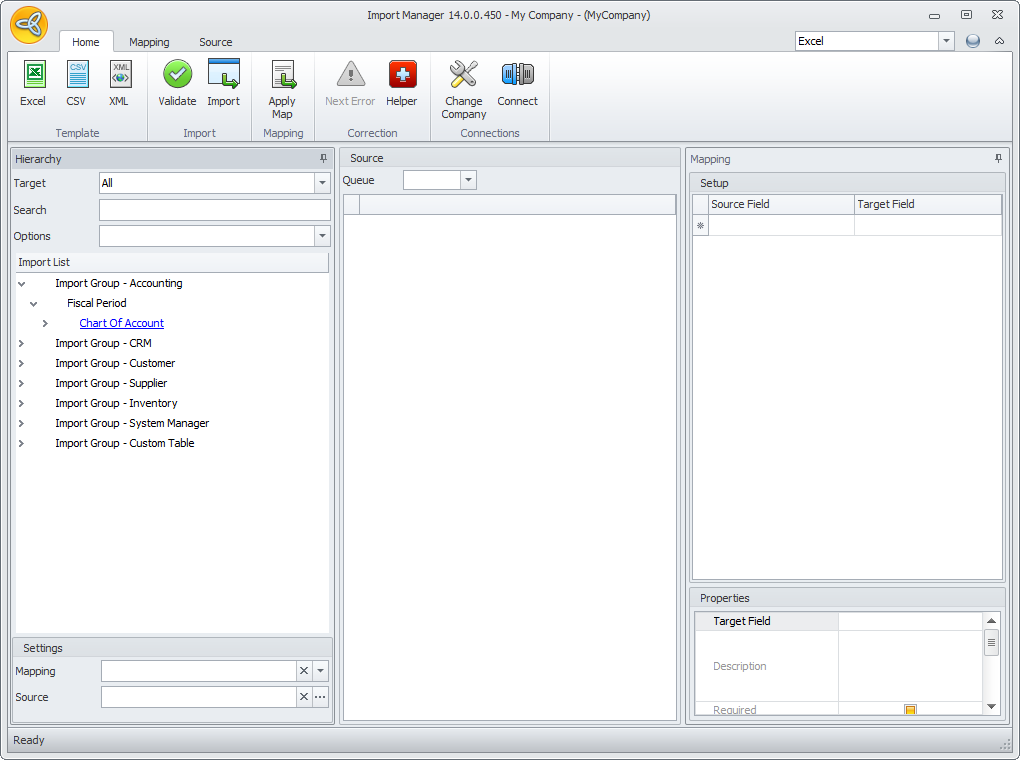Open the Chart Of Account link

121,323
